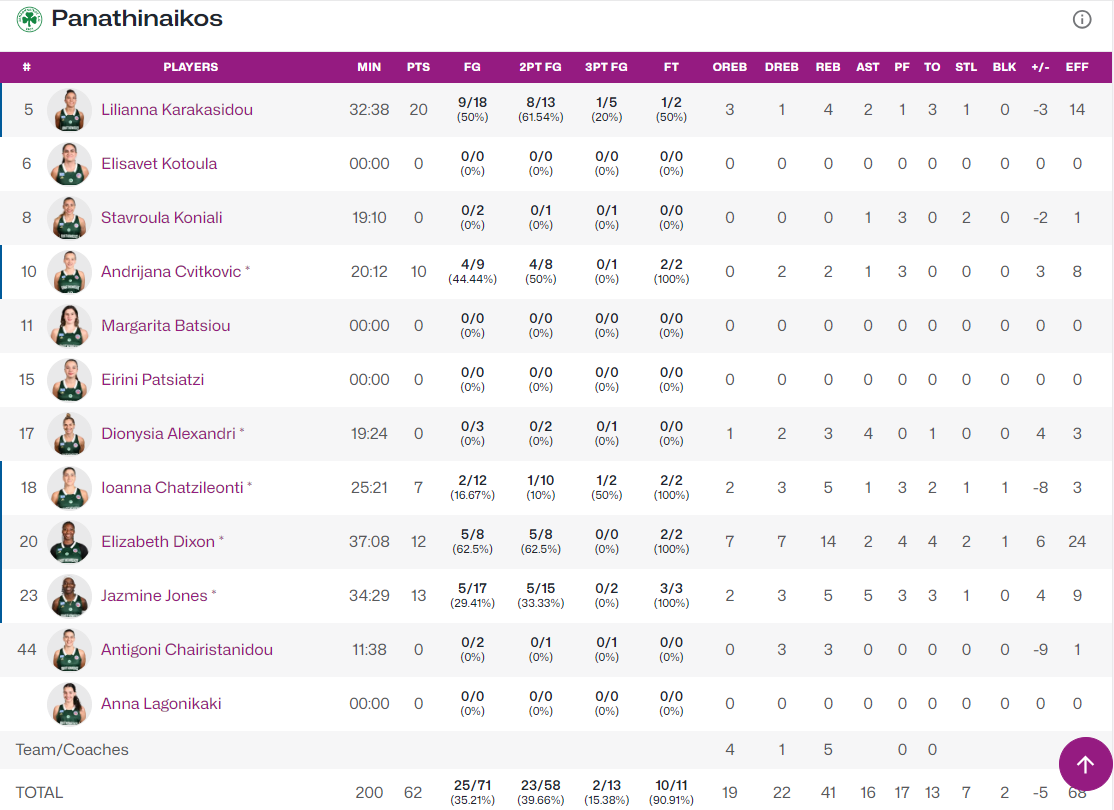Click the Panathinaikos team heading
The height and width of the screenshot is (810, 1114).
(137, 18)
